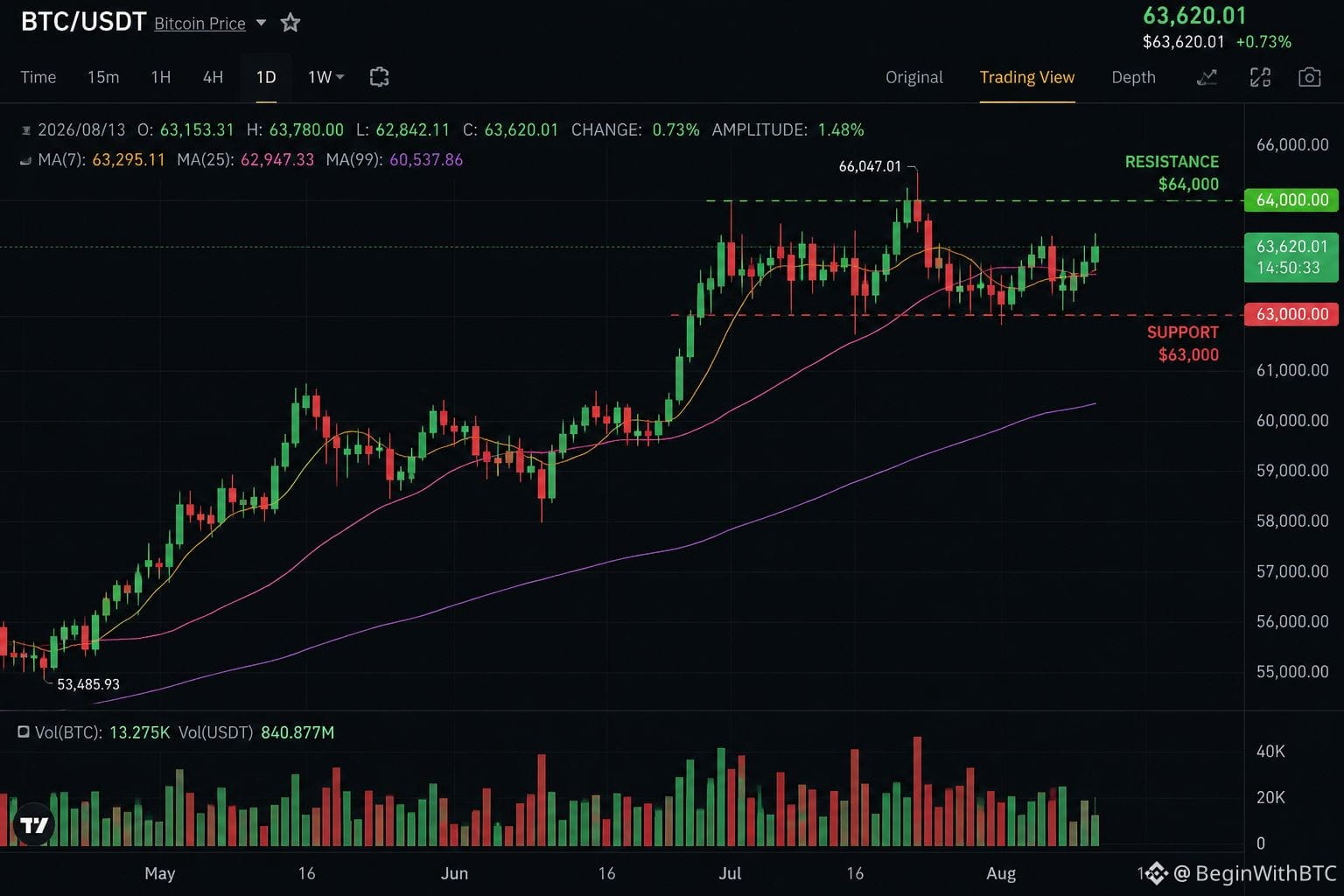Click the Jul label on the time axis
This screenshot has height=896, width=1344.
point(730,873)
